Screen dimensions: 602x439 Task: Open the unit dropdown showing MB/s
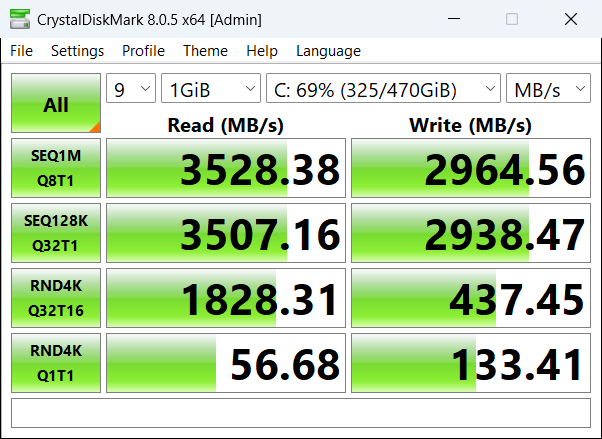(548, 88)
